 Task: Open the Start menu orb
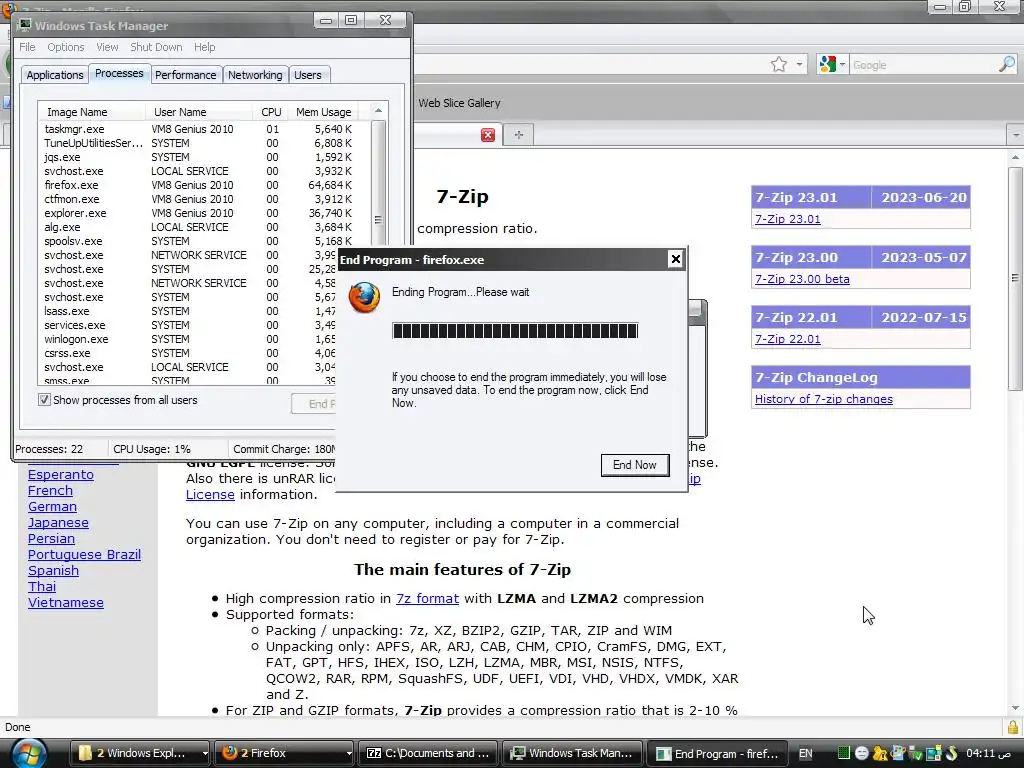(x=27, y=753)
